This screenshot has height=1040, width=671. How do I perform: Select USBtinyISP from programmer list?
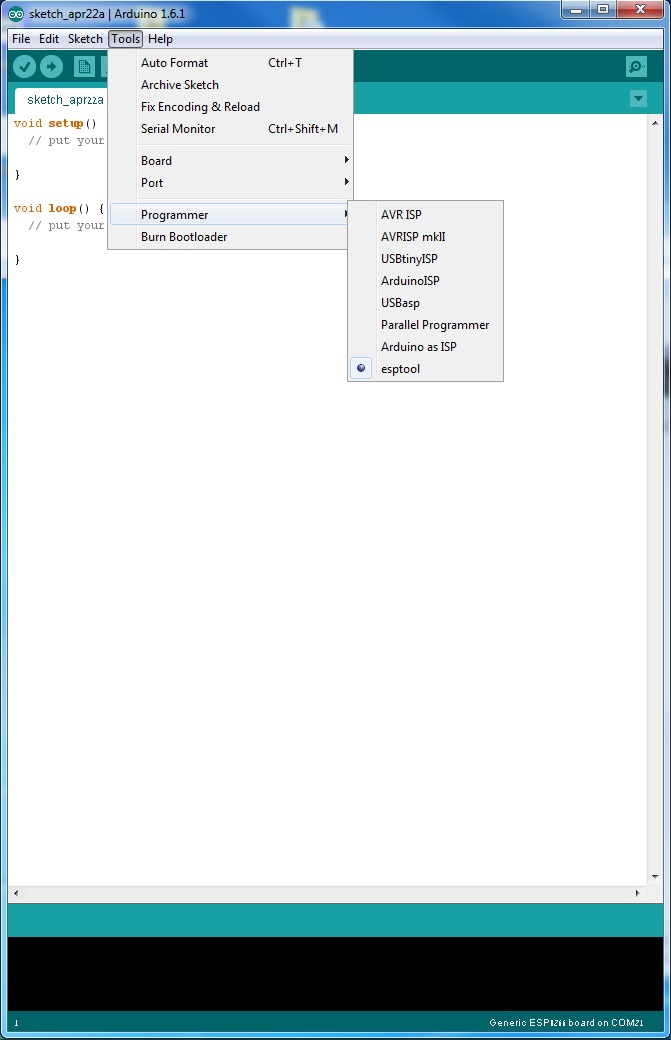point(426,259)
